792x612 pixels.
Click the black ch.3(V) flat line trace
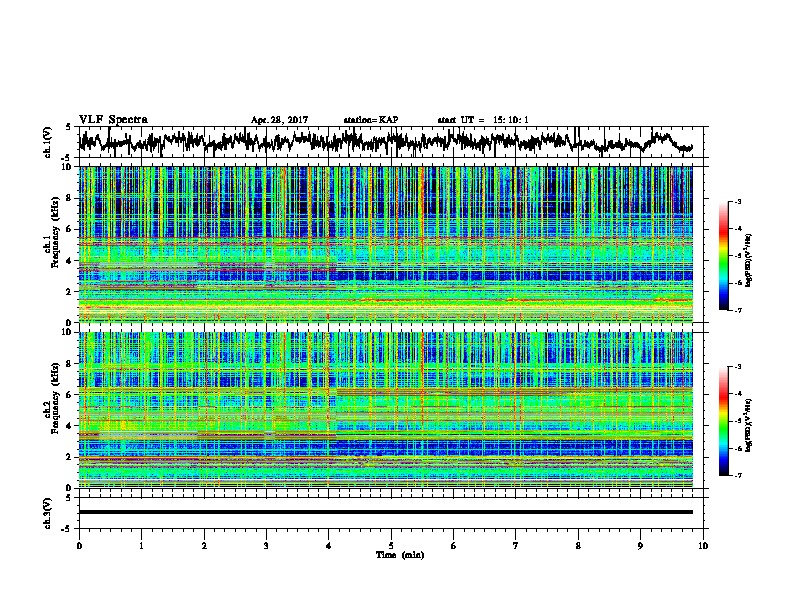point(385,512)
